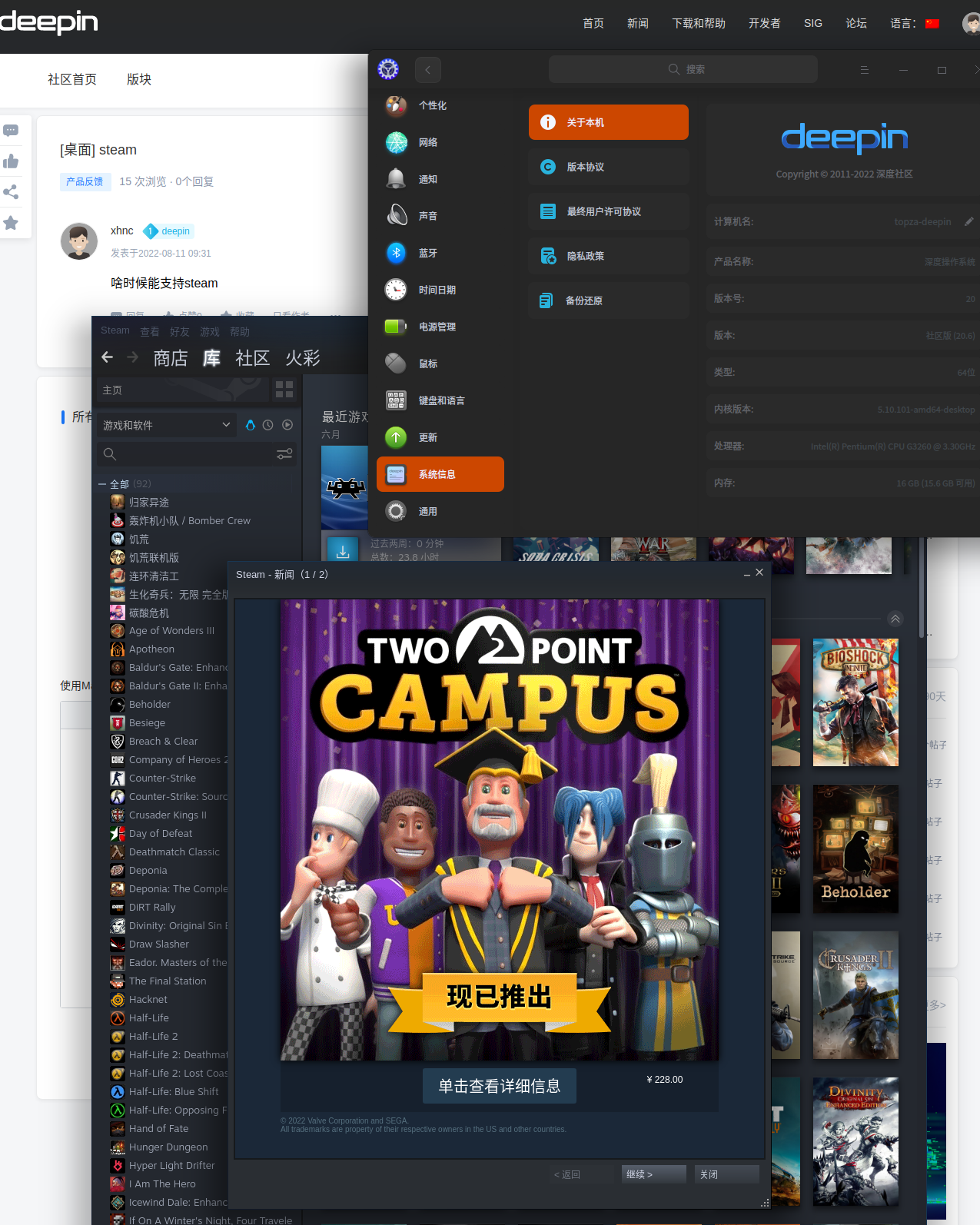This screenshot has width=980, height=1225.
Task: Select Beholder game cover thumbnail
Action: pos(855,848)
